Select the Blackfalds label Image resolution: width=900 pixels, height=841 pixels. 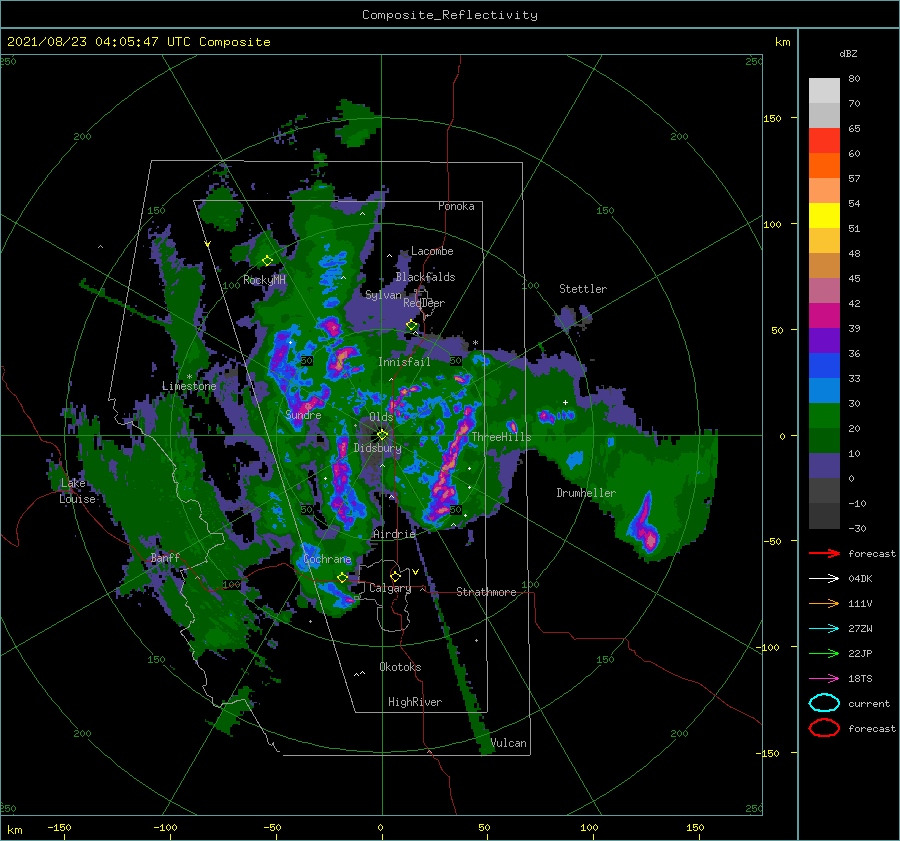(x=425, y=277)
